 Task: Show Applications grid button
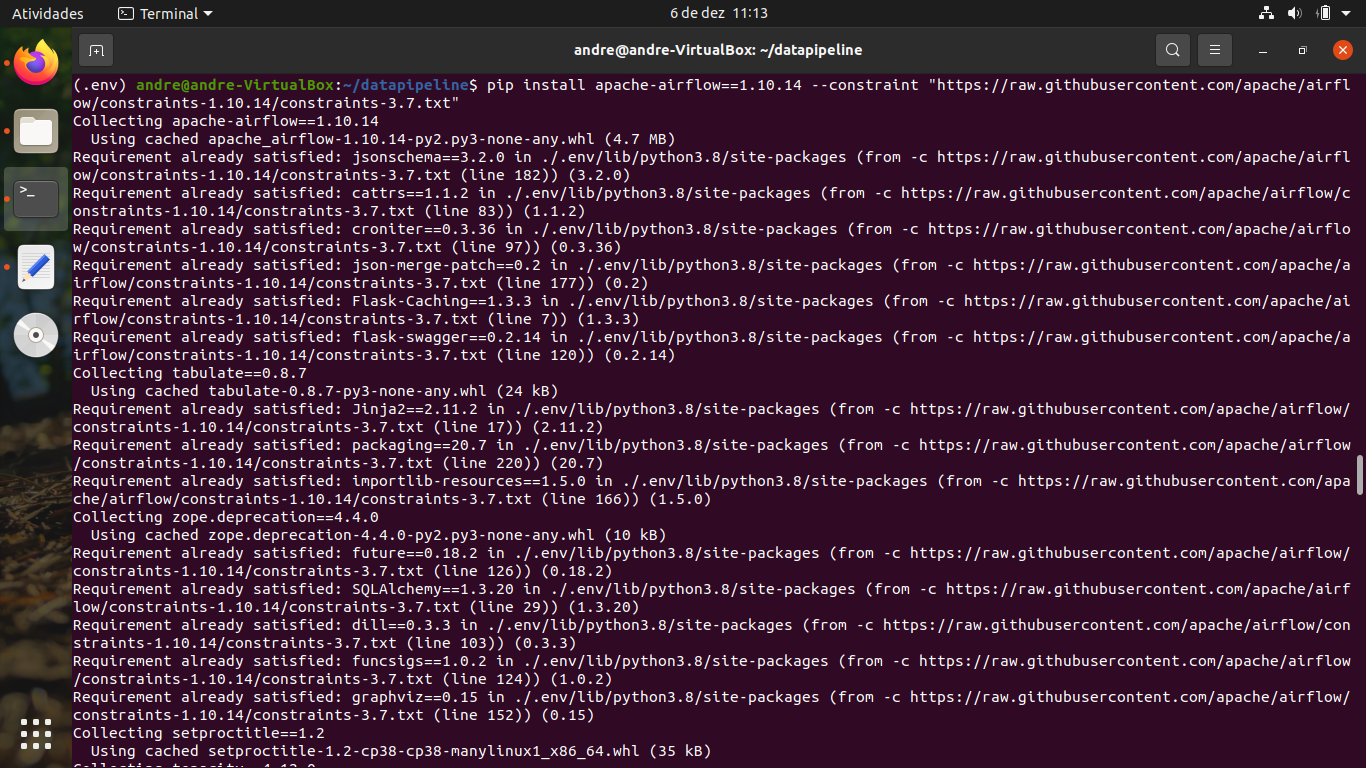click(x=36, y=734)
